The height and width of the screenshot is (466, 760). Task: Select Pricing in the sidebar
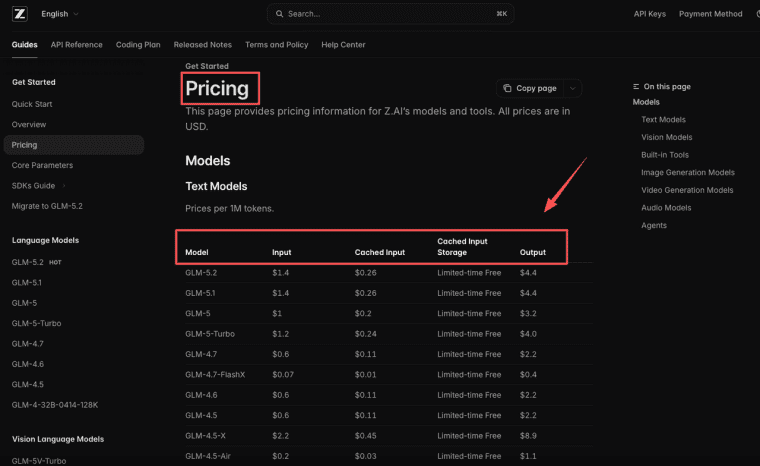pyautogui.click(x=74, y=145)
